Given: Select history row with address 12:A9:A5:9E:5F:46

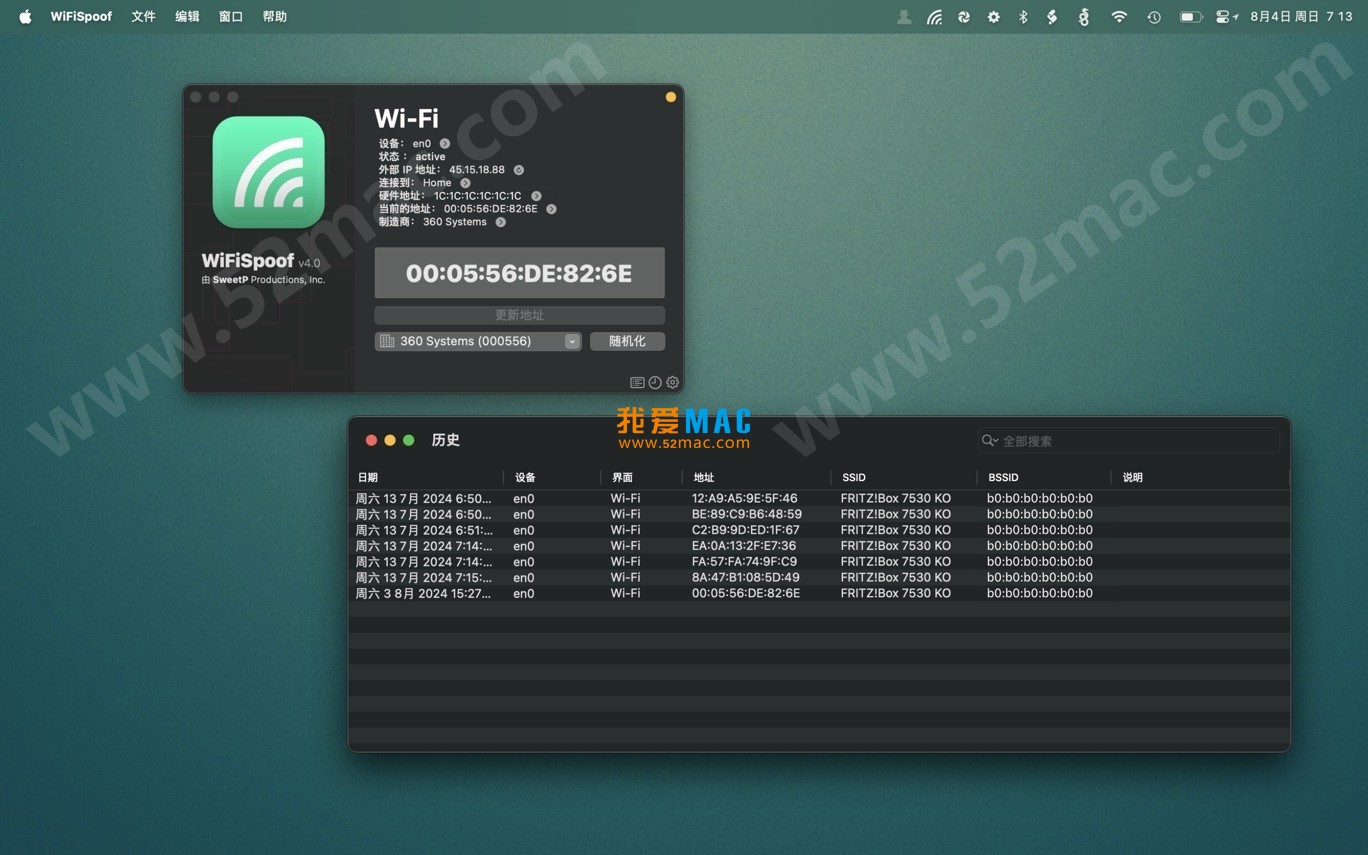Looking at the screenshot, I should pos(744,498).
